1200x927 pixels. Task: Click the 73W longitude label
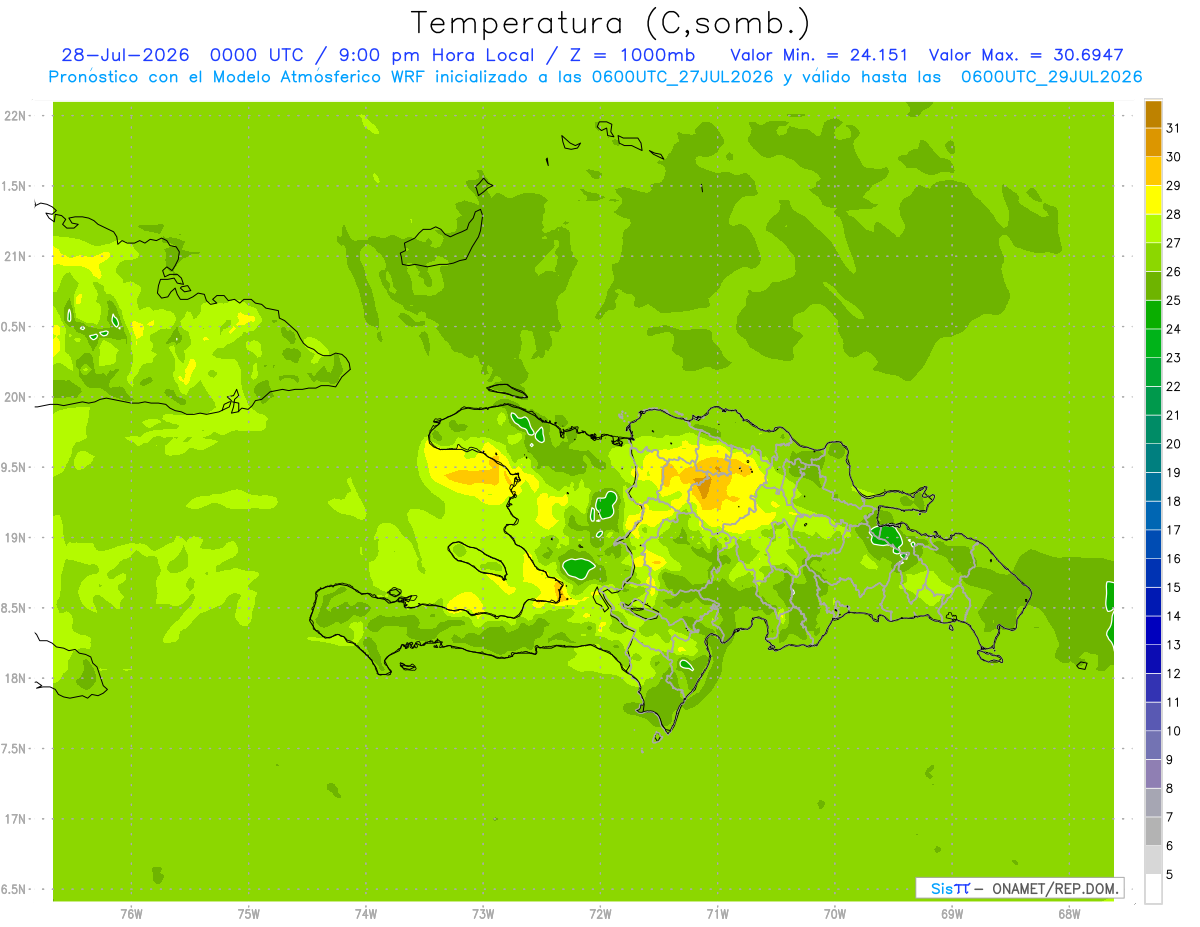tap(483, 914)
